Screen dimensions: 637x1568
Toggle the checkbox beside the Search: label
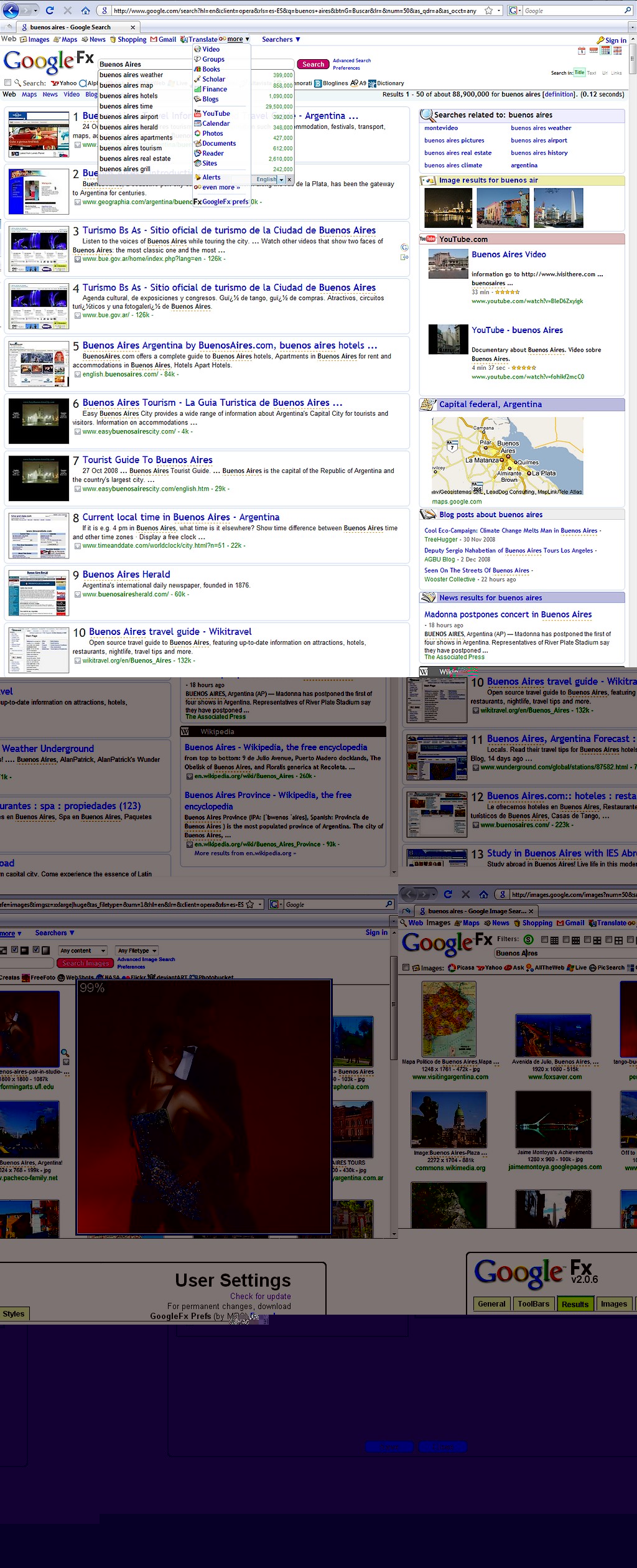click(7, 83)
